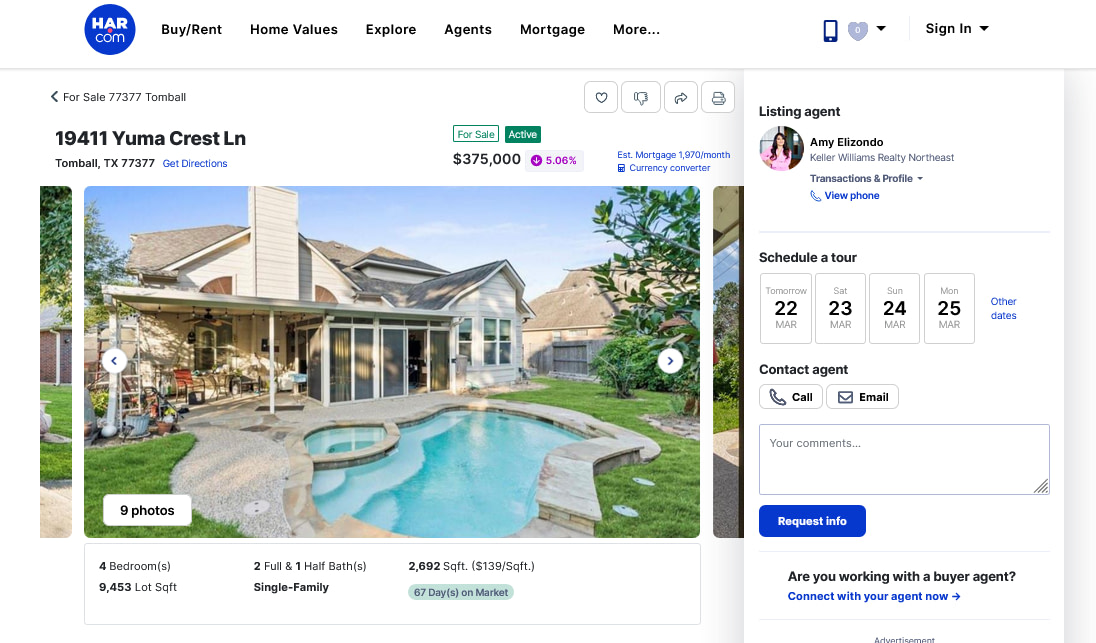
Task: Select tour date Mon 25 Mar
Action: (949, 308)
